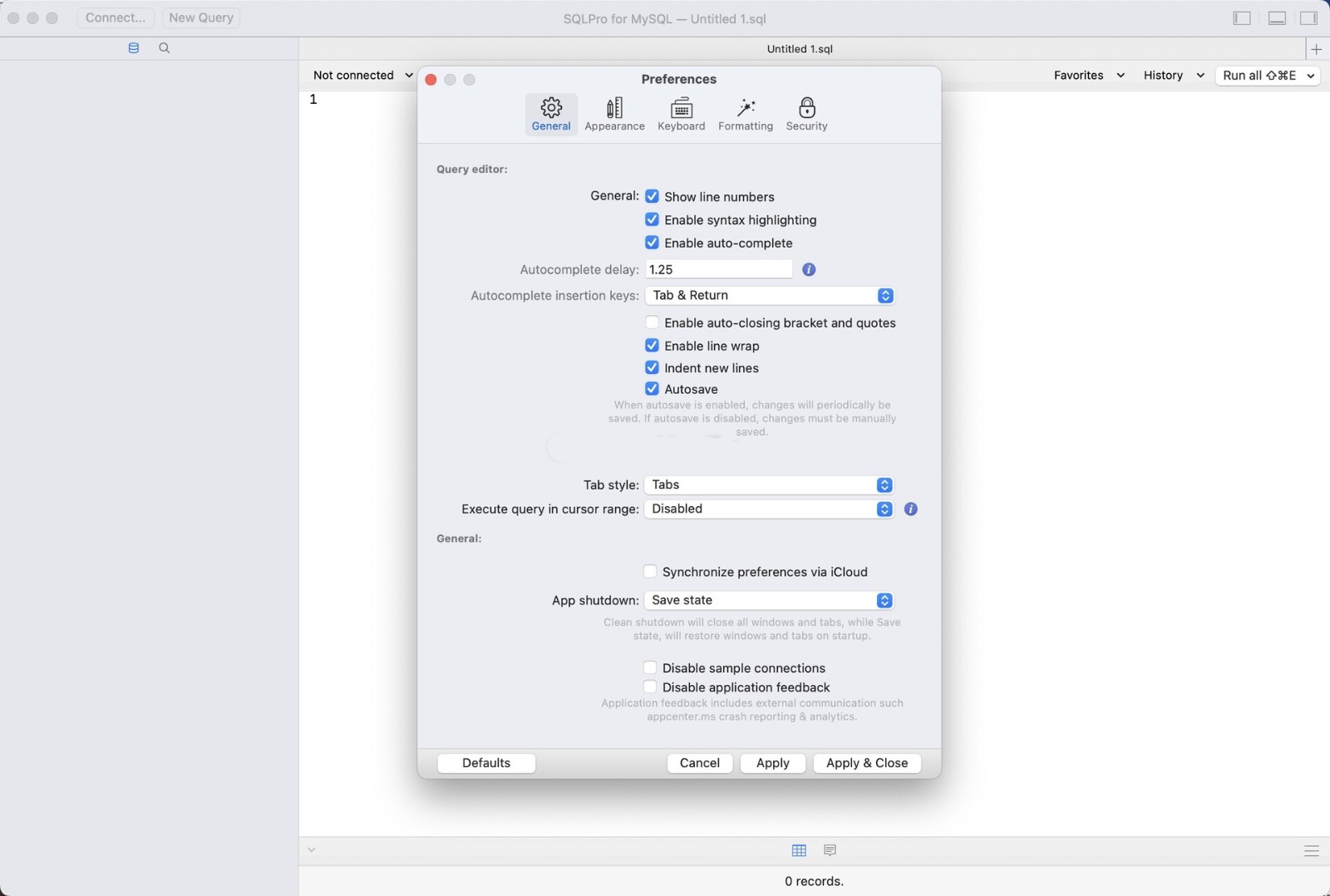This screenshot has width=1330, height=896.
Task: Open the Security preferences tab
Action: coord(806,114)
